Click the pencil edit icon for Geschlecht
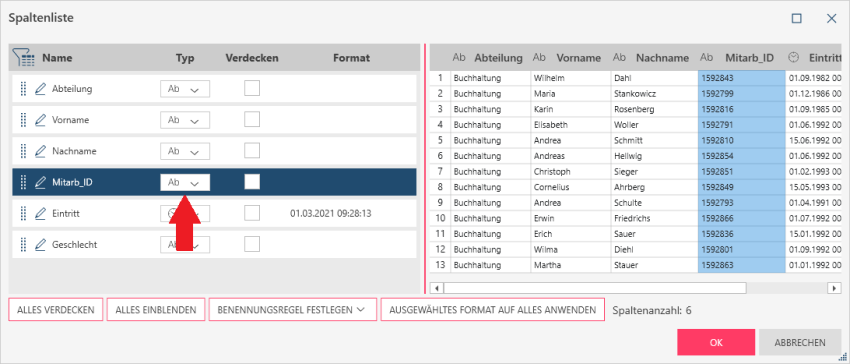Viewport: 850px width, 364px height. point(41,245)
